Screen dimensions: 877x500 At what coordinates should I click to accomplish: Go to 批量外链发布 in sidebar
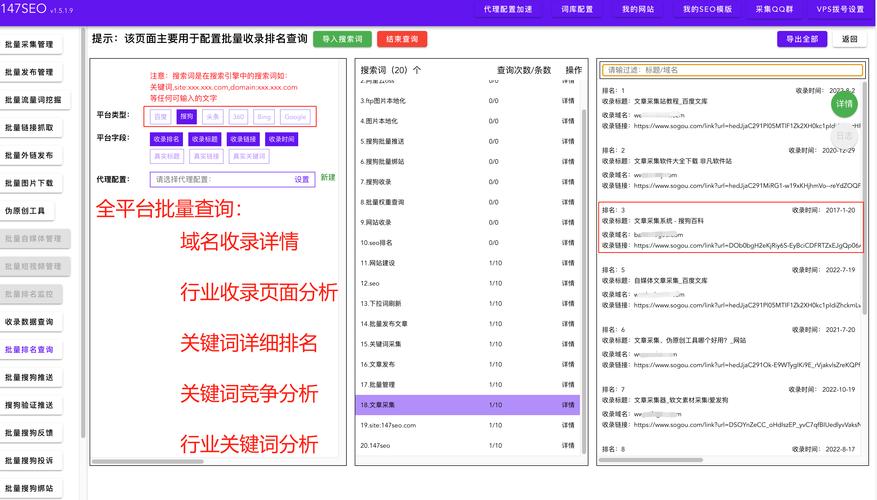point(31,155)
